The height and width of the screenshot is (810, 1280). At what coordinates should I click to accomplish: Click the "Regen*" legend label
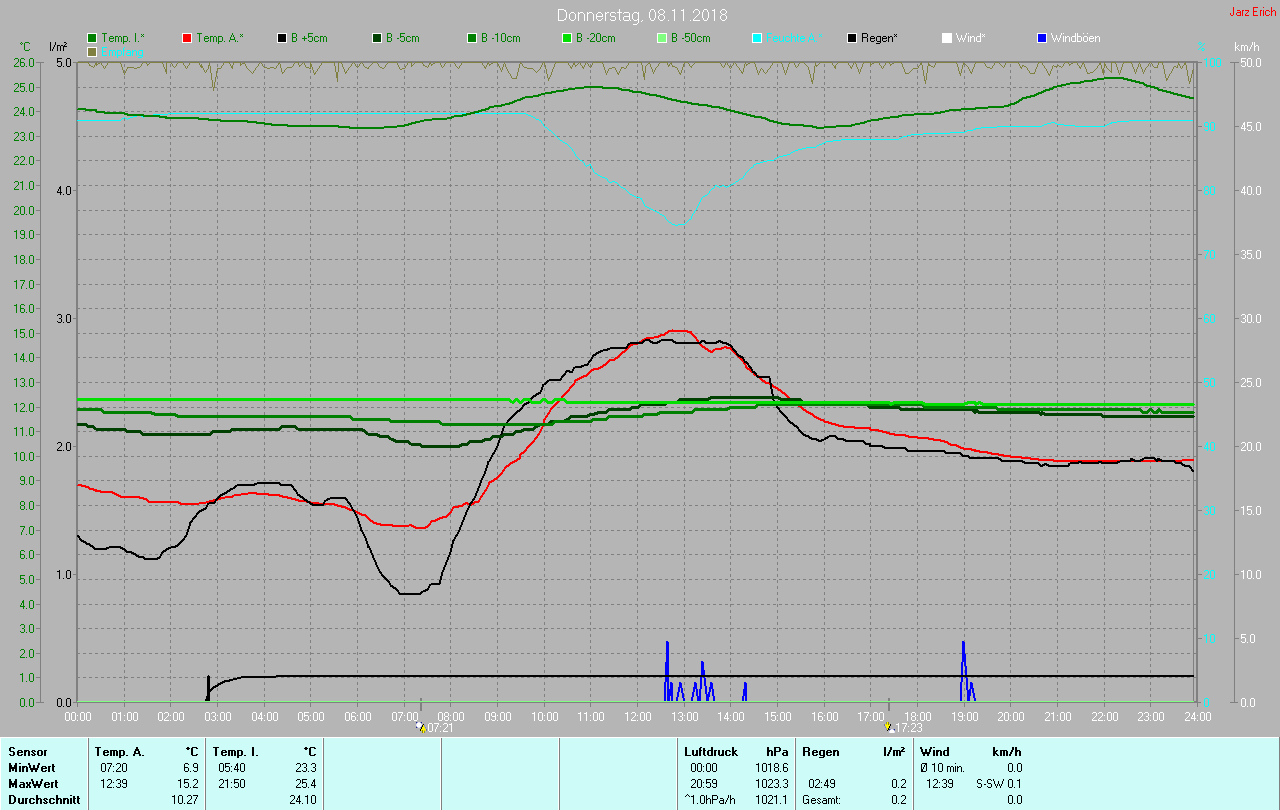pyautogui.click(x=879, y=38)
